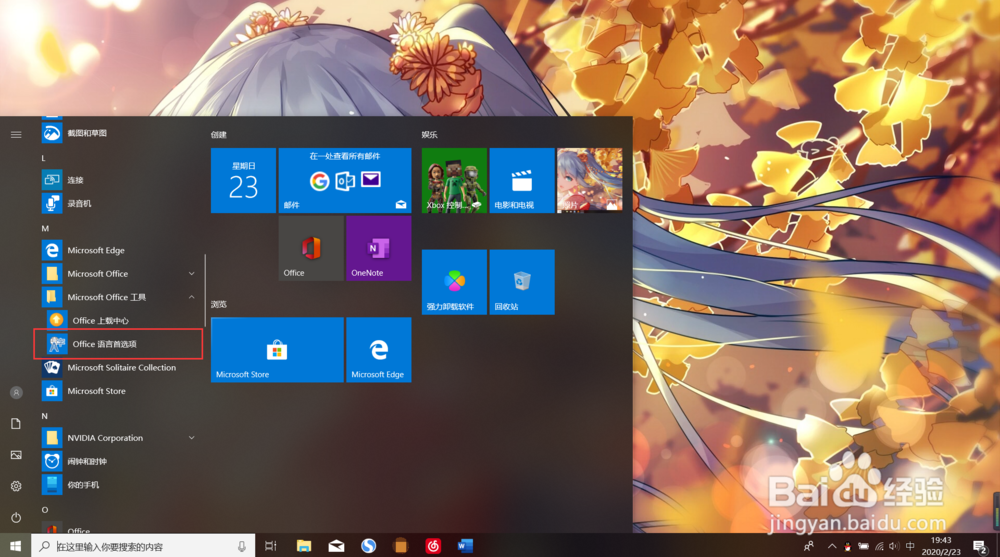Click the microphone icon in search box
Screen dimensions: 1000x557
pos(242,546)
